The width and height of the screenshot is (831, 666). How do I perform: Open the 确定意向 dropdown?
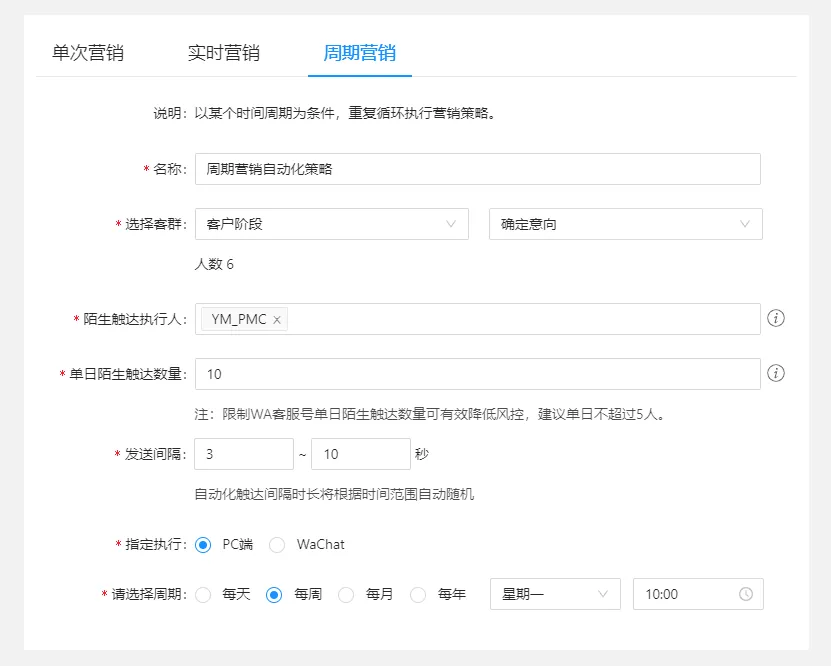[x=625, y=224]
